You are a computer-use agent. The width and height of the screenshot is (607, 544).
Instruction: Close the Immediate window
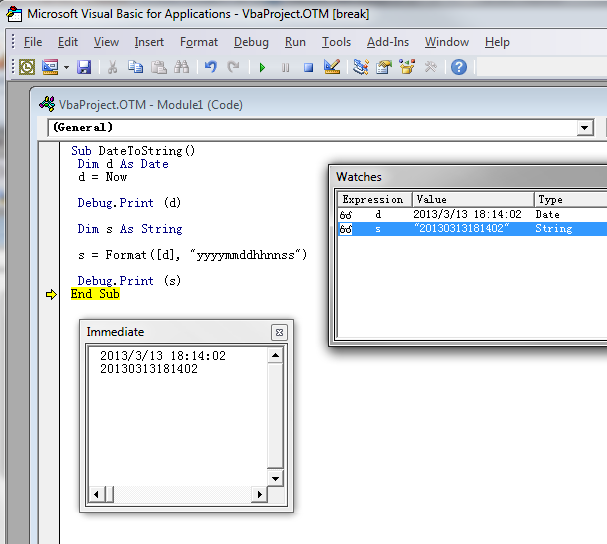point(279,332)
